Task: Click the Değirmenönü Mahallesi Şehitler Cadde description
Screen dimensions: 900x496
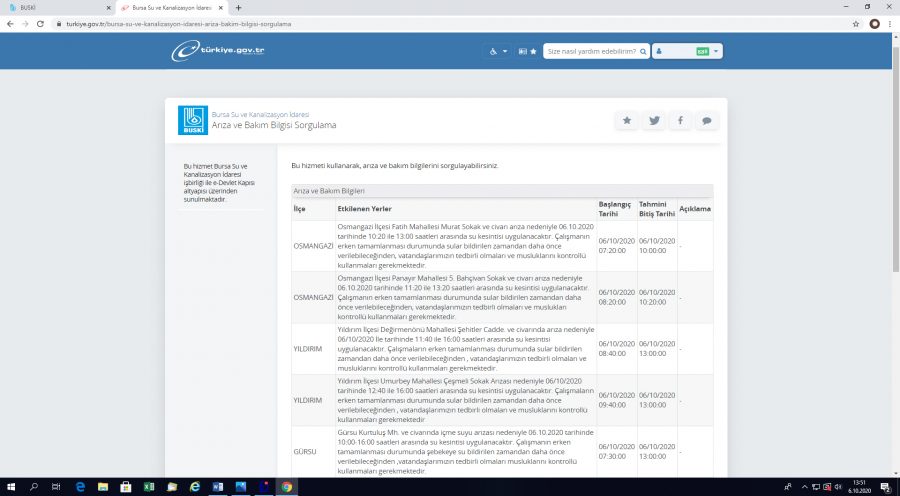Action: (466, 349)
